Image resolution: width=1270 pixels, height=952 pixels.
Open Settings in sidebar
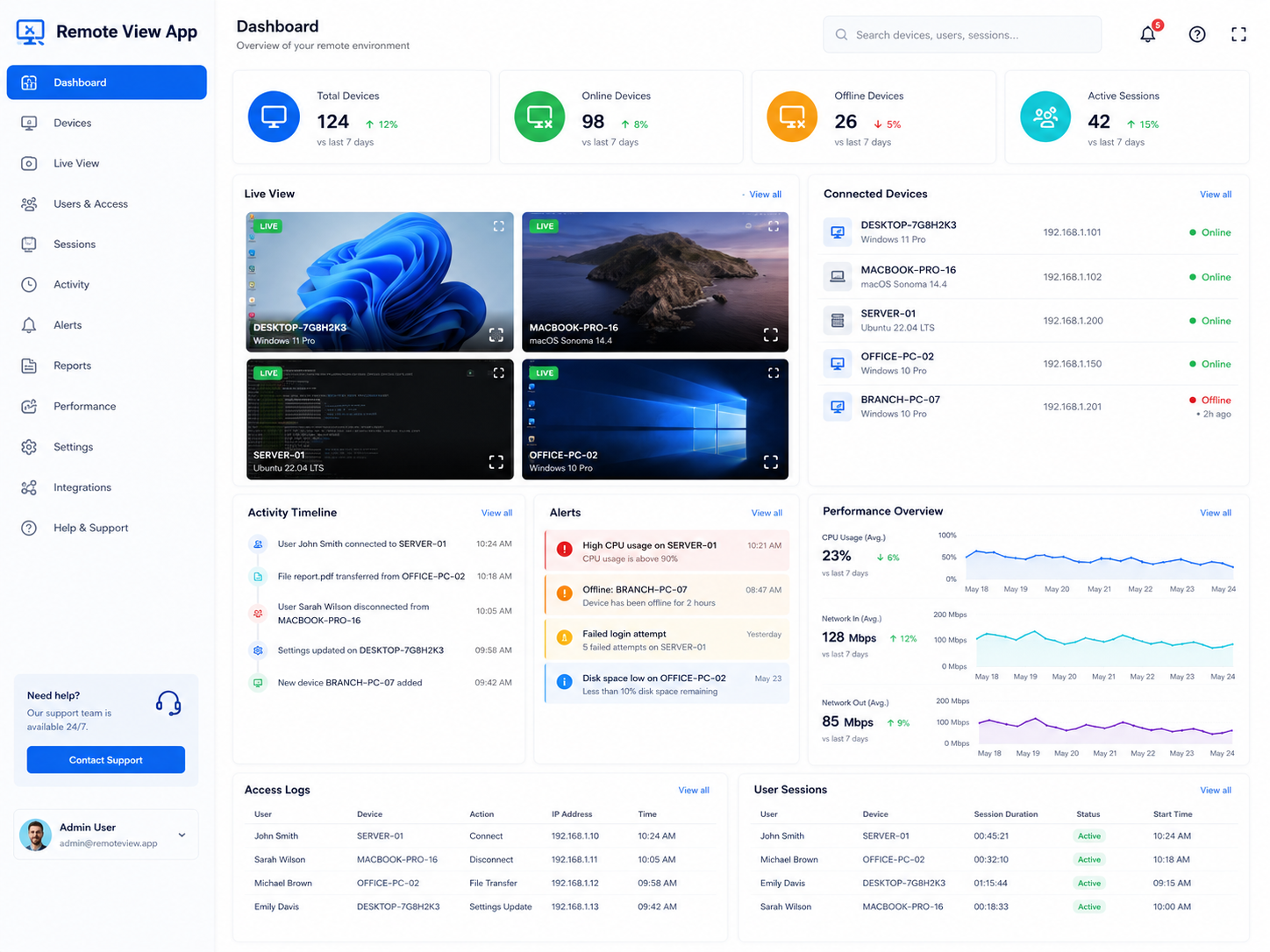click(x=107, y=446)
